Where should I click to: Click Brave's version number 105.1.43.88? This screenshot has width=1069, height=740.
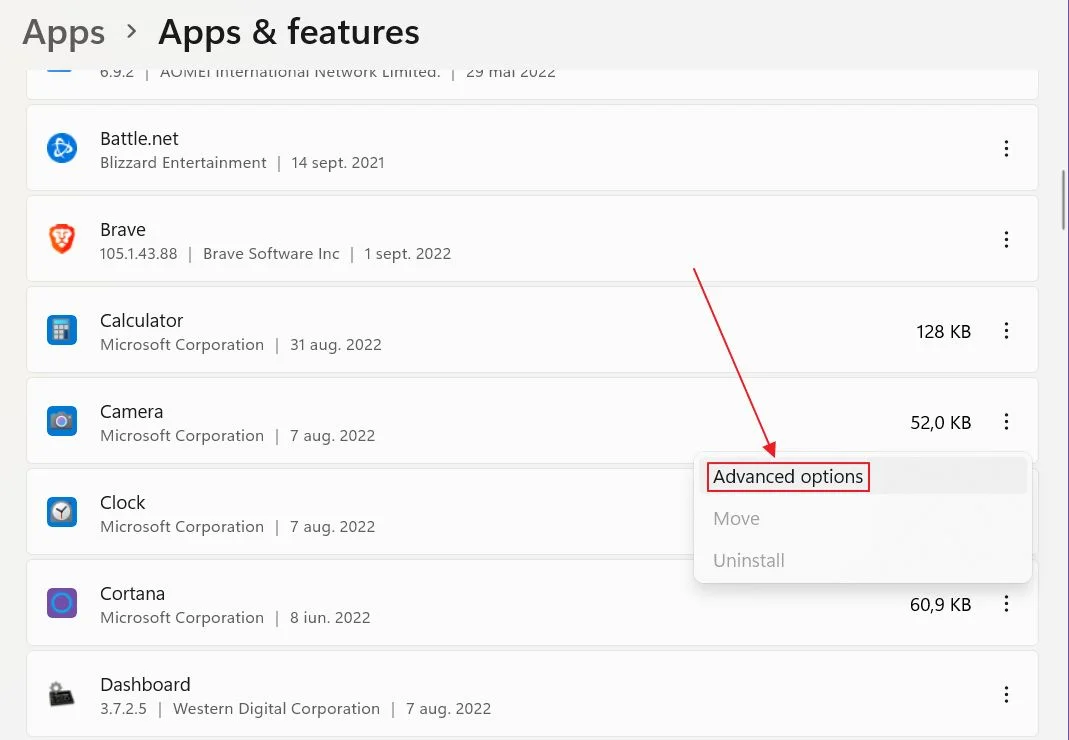coord(138,254)
